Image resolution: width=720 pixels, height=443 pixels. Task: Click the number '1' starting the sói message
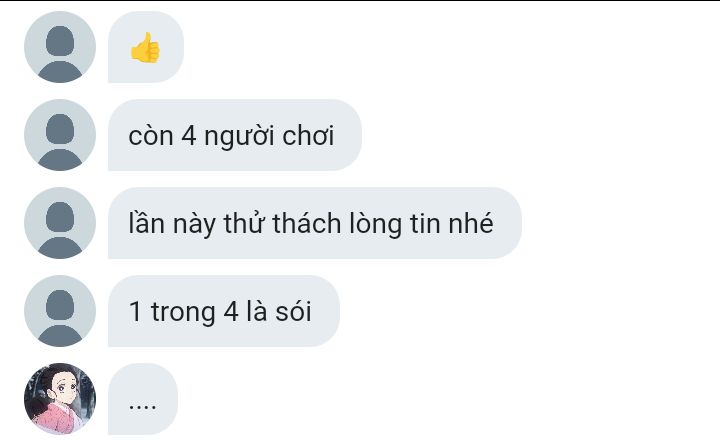tap(135, 311)
